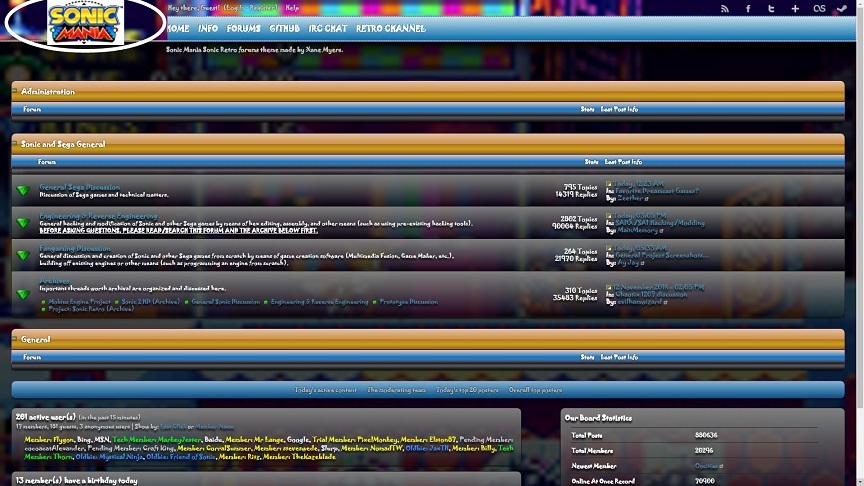Image resolution: width=864 pixels, height=486 pixels.
Task: Click green gem beside General Sega Discussion
Action: click(x=23, y=191)
